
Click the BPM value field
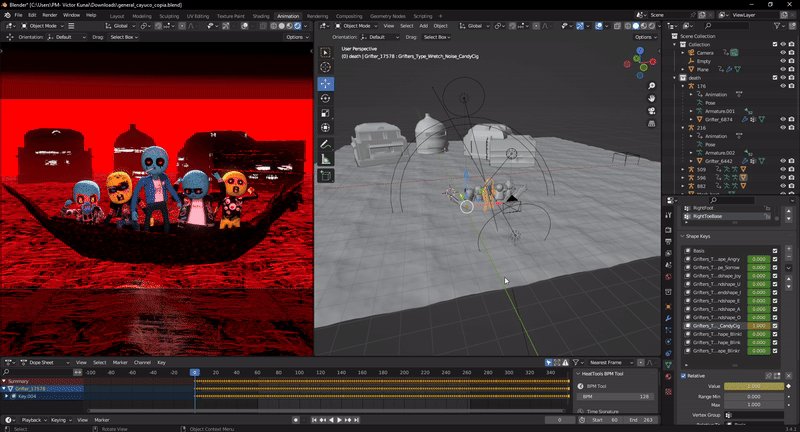(616, 396)
